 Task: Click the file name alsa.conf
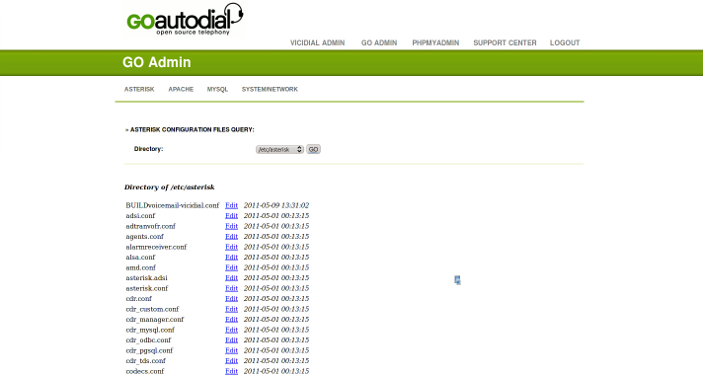coord(140,257)
